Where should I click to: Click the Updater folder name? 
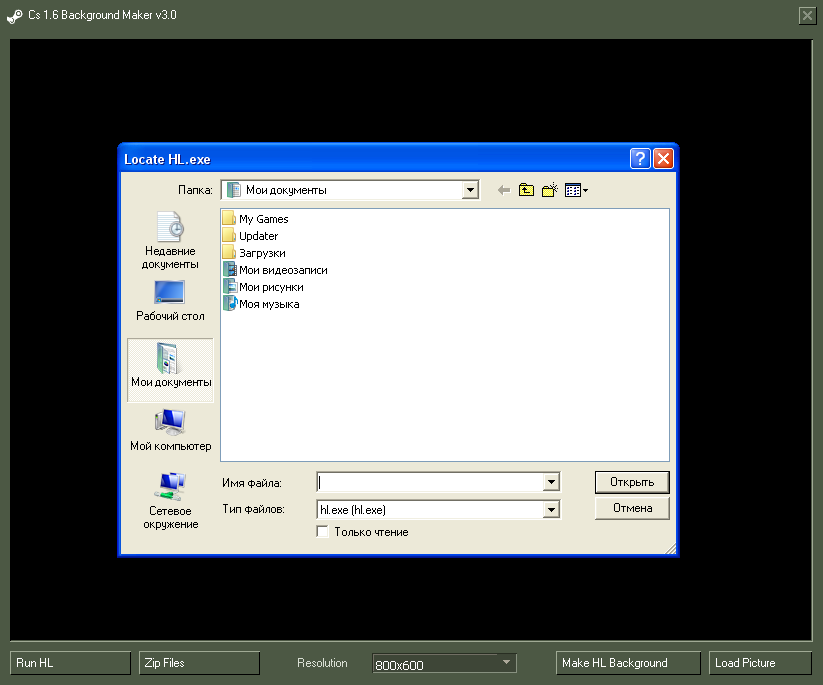click(x=258, y=236)
